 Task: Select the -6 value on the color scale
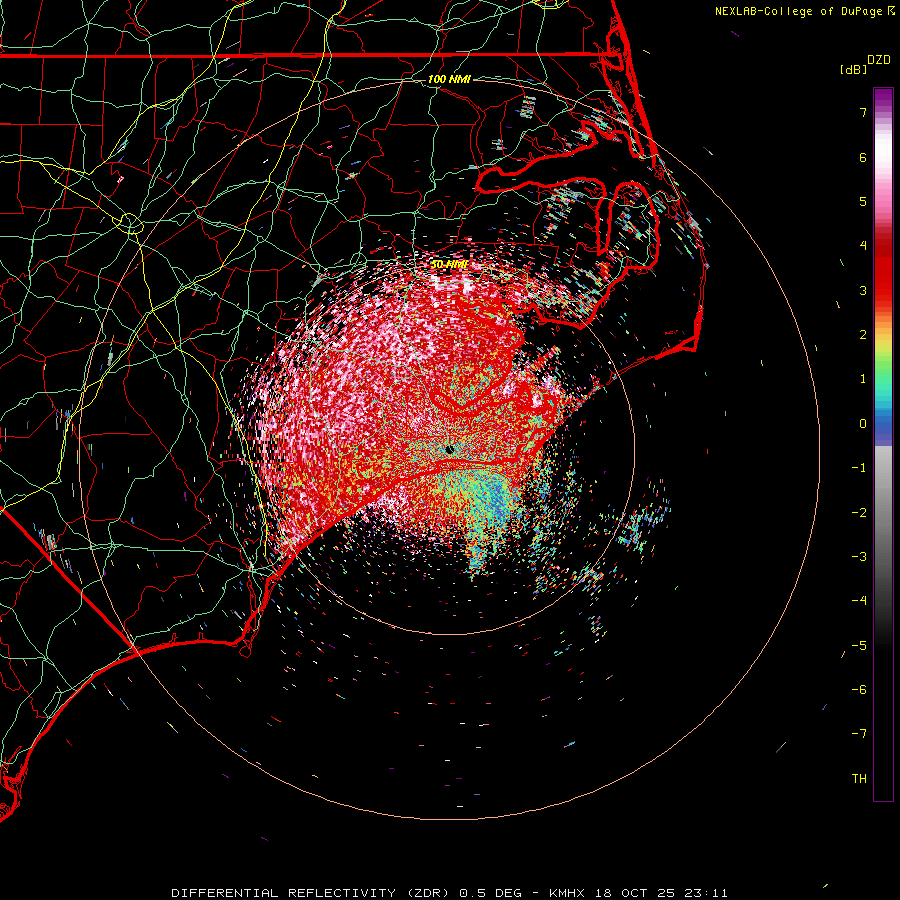coord(859,690)
